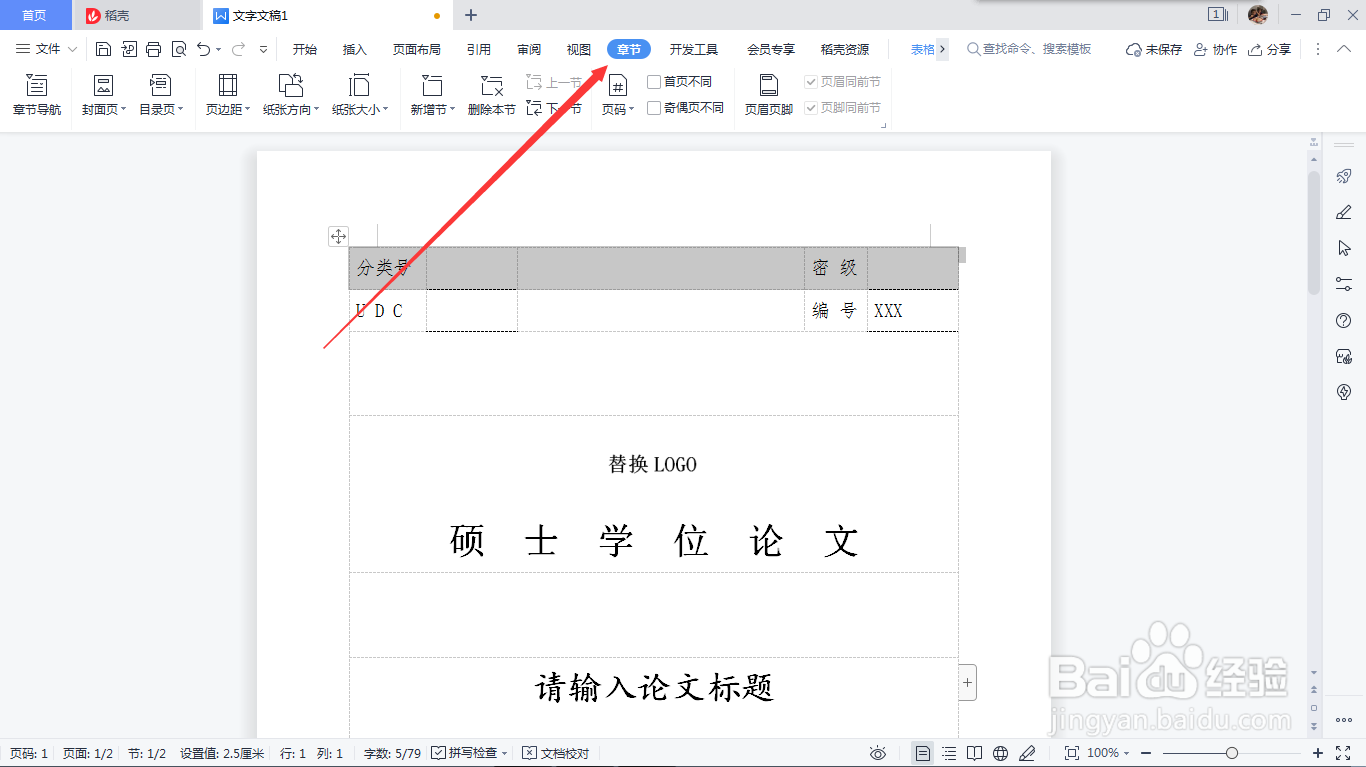Show more tabs with arrow next to 表格
Viewport: 1366px width, 767px height.
click(942, 49)
